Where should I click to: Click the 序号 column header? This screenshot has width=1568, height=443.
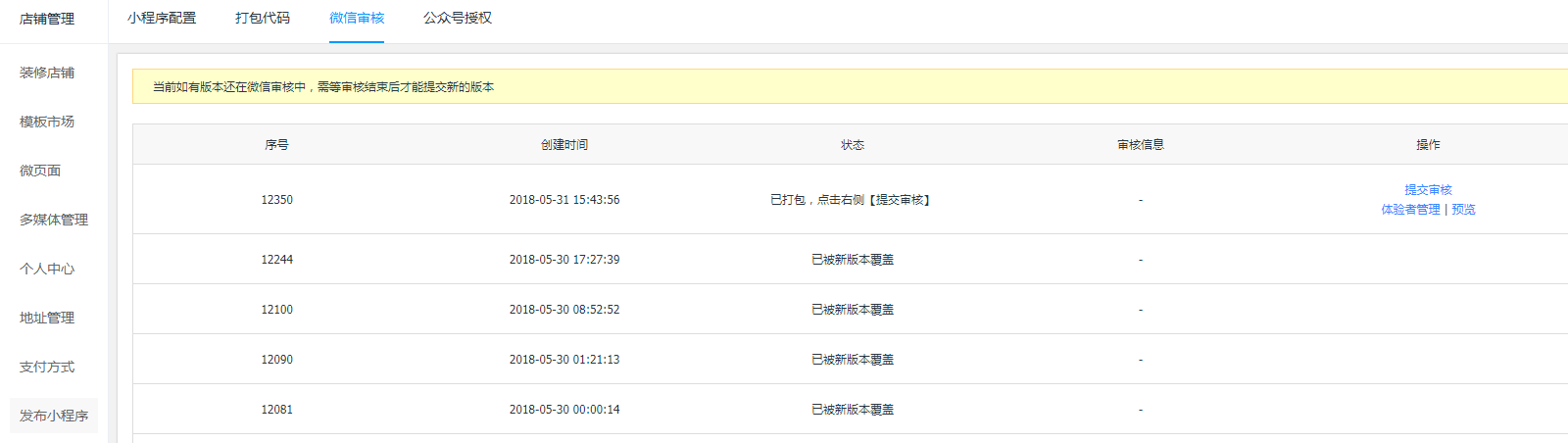click(x=276, y=145)
